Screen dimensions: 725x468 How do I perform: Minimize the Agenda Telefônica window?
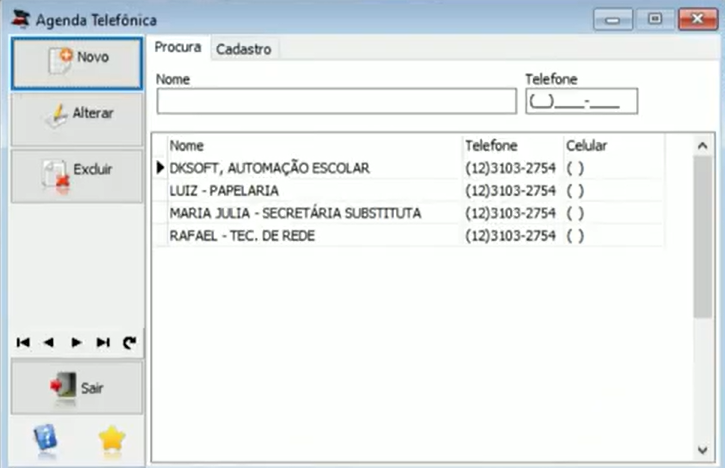pos(613,19)
